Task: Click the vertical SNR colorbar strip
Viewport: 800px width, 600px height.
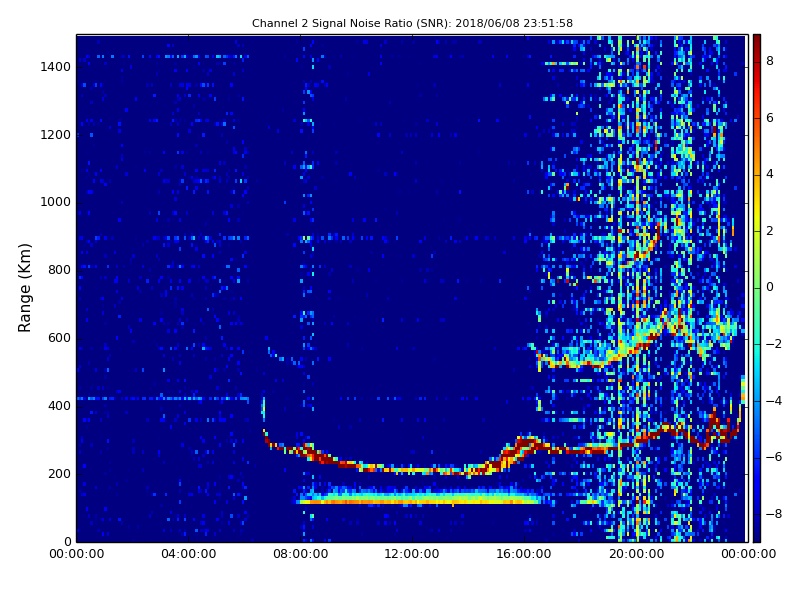Action: [757, 288]
